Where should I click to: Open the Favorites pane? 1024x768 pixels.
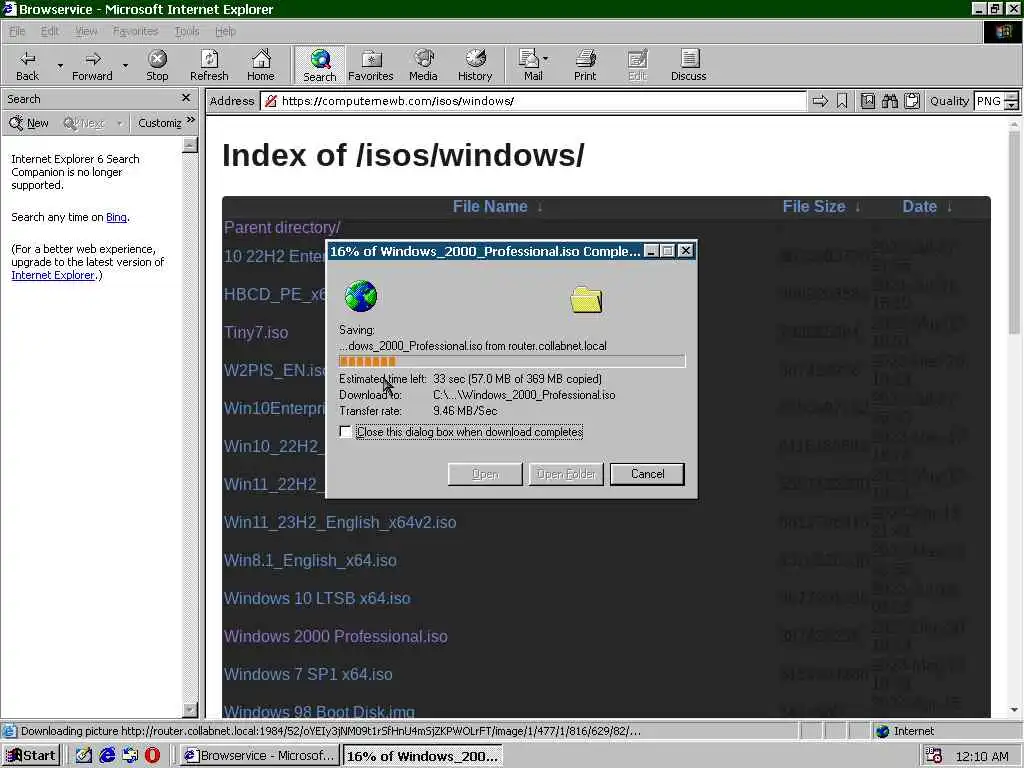tap(371, 65)
